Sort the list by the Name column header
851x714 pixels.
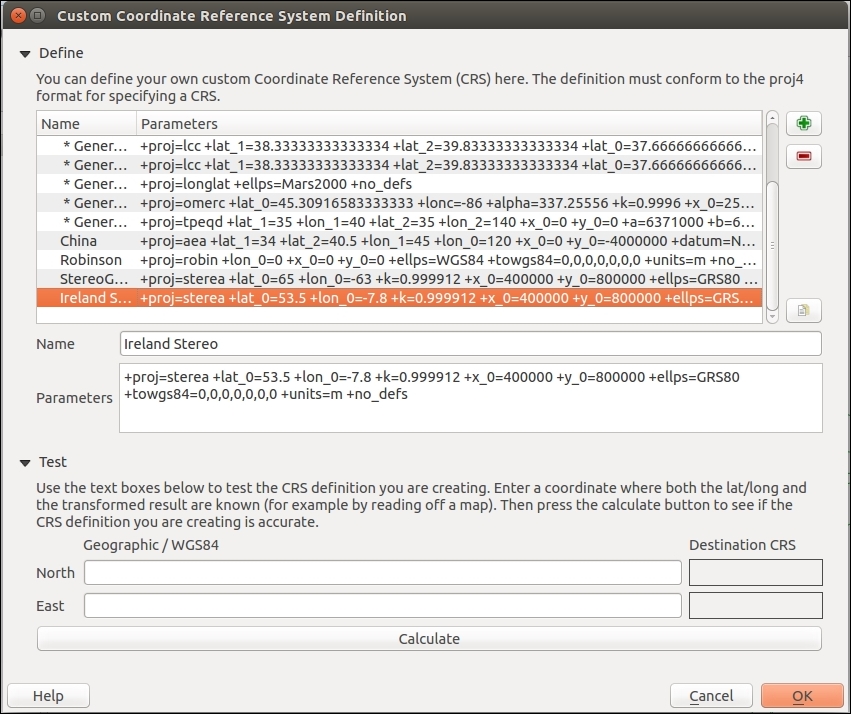click(x=86, y=124)
